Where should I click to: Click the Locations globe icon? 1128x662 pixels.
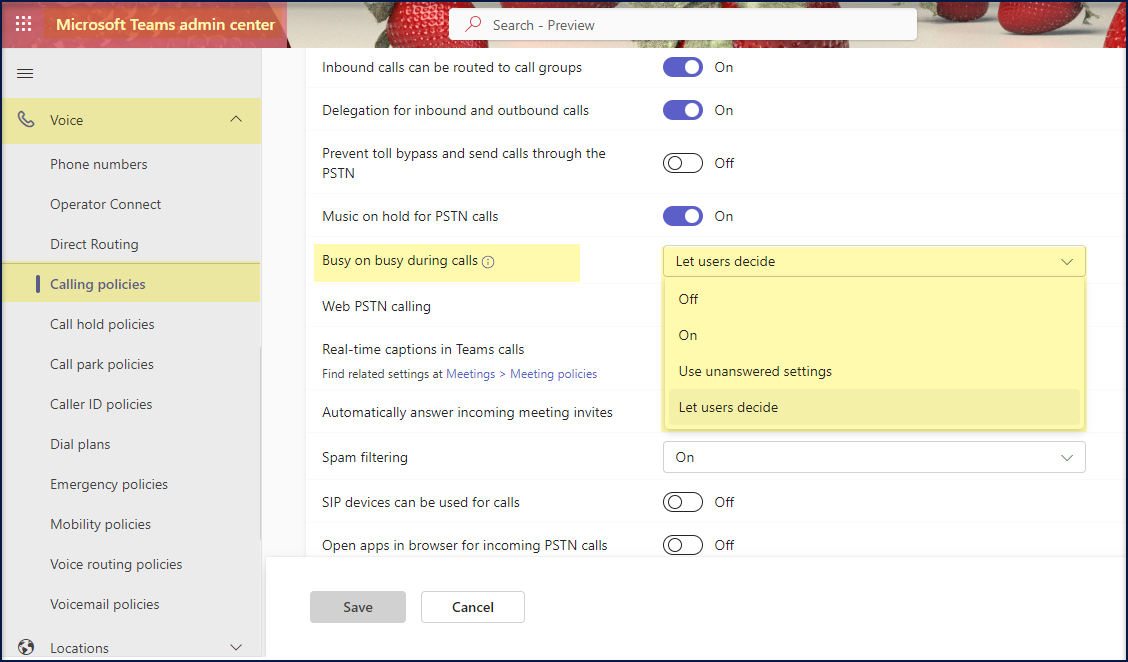27,648
